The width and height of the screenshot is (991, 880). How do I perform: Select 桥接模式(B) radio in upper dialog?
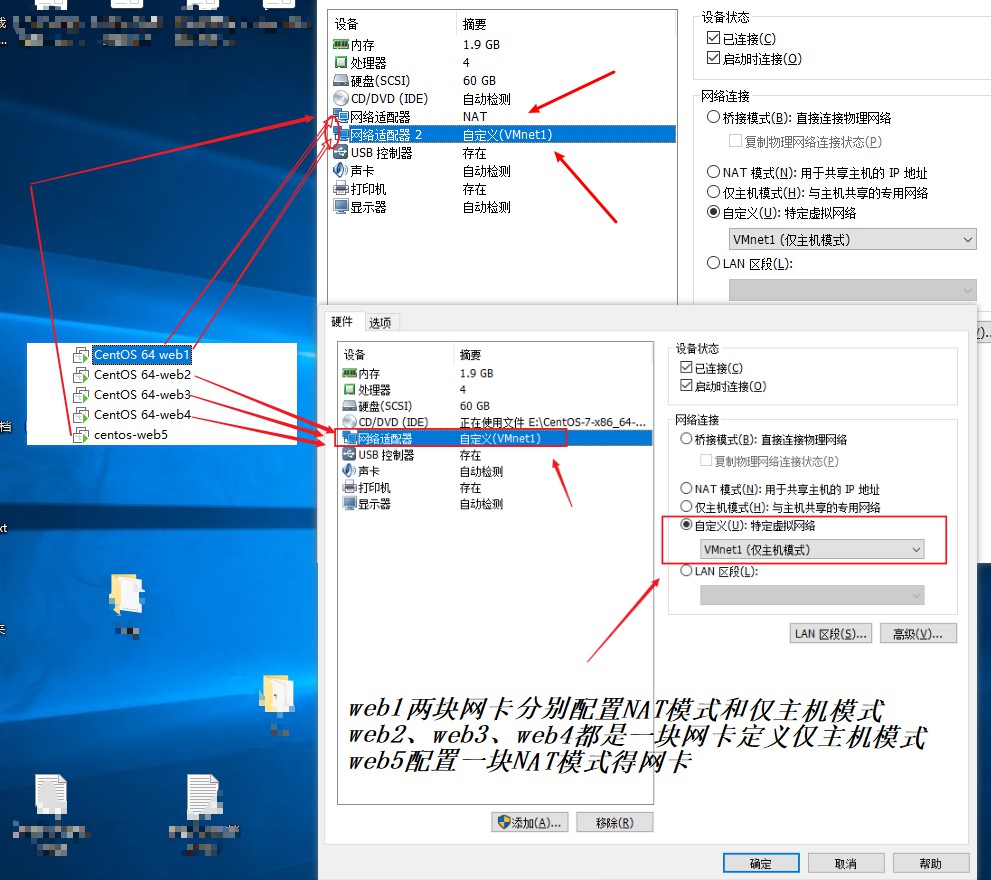pyautogui.click(x=714, y=117)
